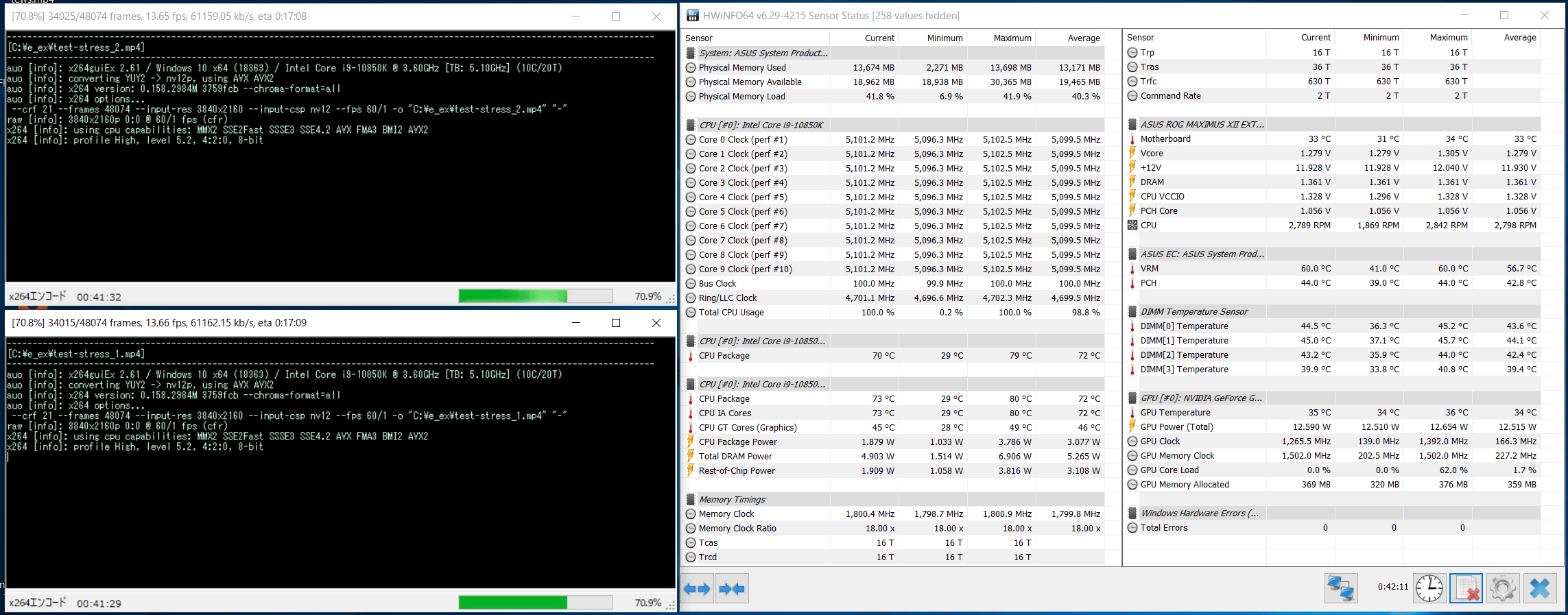
Task: Click the clock icon beside Bus Clock
Action: pyautogui.click(x=691, y=284)
